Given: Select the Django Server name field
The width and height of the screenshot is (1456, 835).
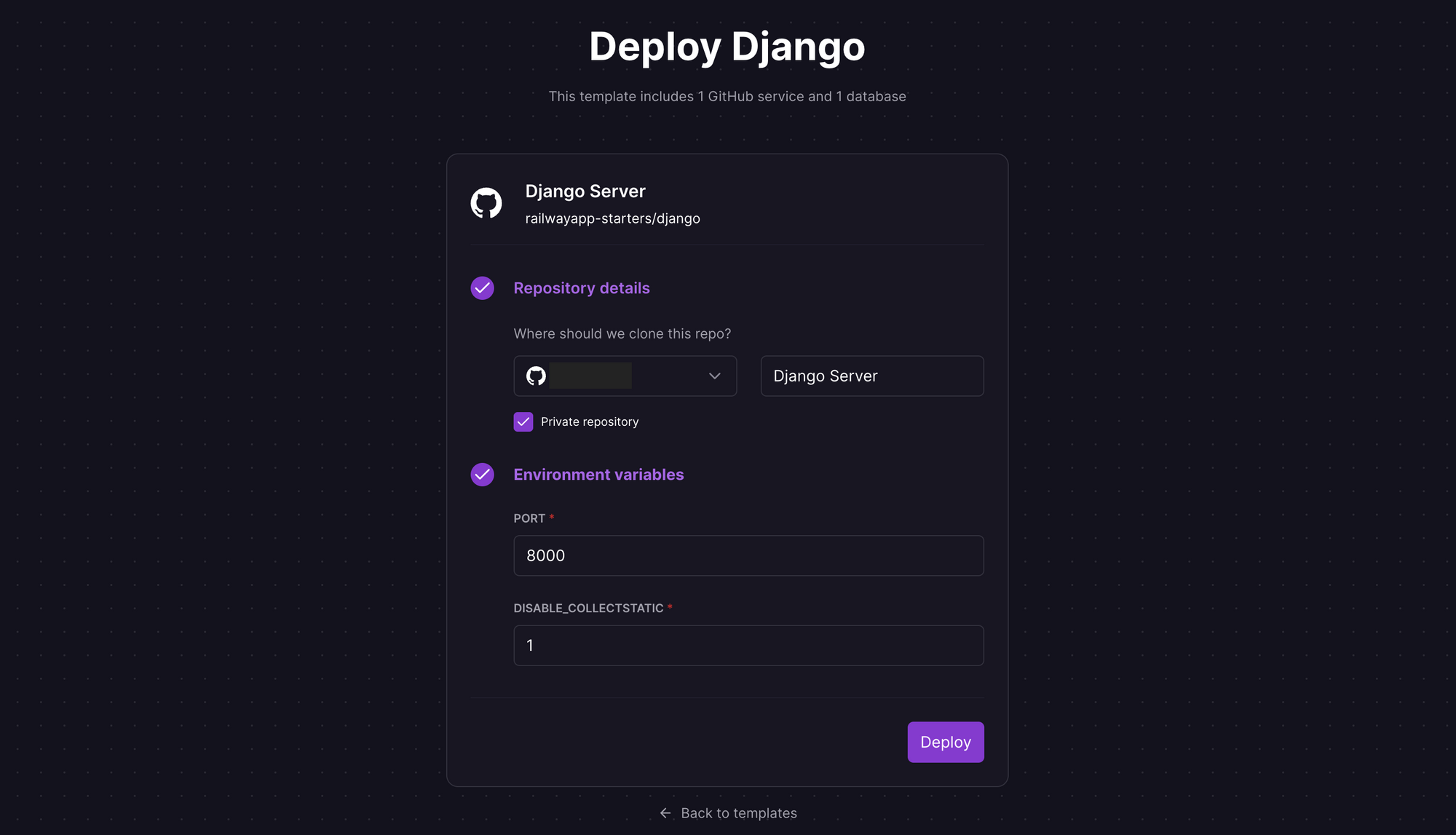Looking at the screenshot, I should (871, 375).
